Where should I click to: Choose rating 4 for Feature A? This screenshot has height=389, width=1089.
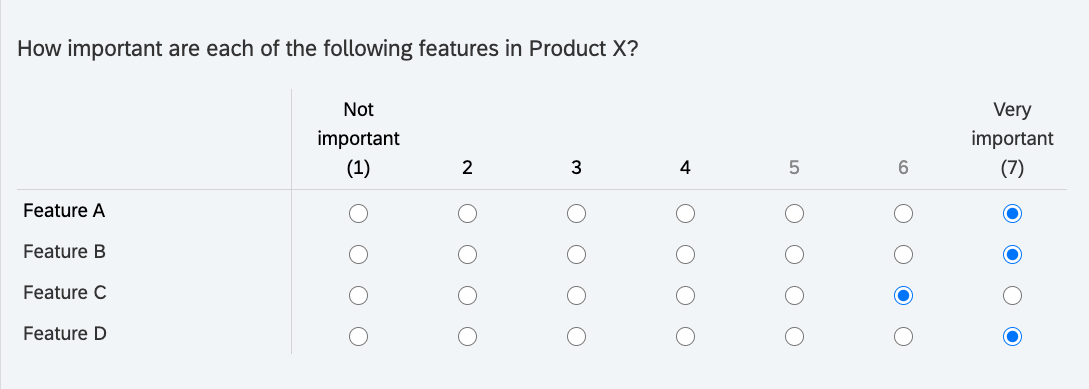[x=685, y=214]
